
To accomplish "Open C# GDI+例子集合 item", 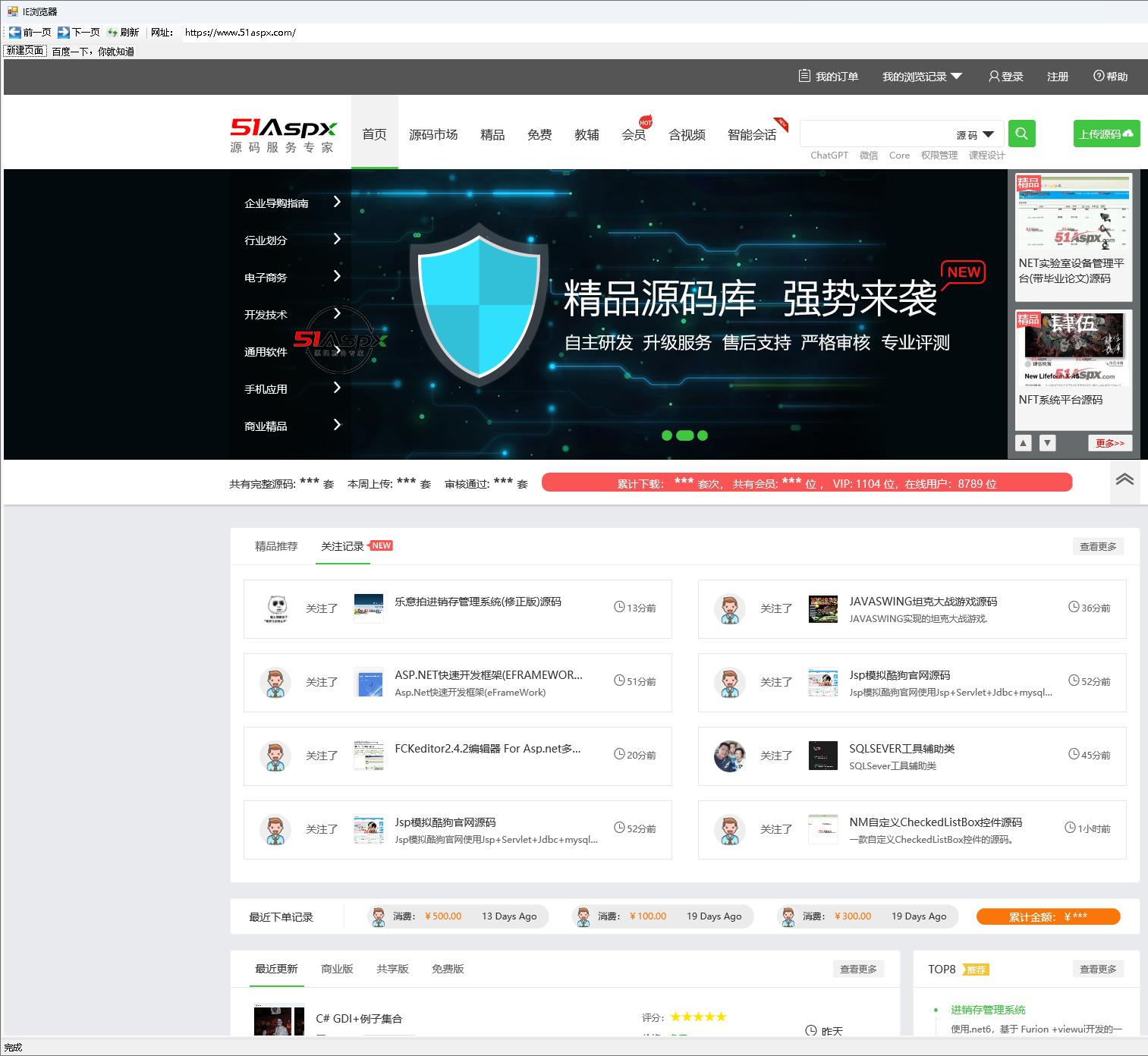I will [359, 1019].
